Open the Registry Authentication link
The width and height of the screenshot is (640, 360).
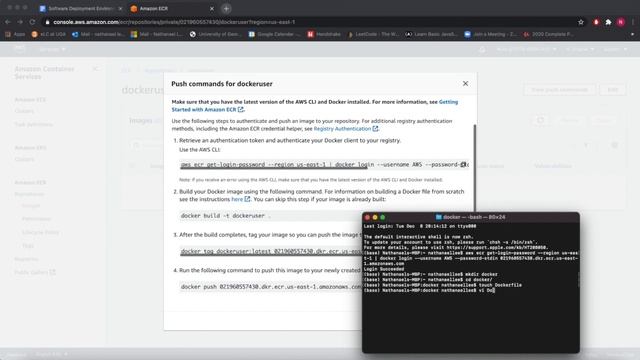346,129
